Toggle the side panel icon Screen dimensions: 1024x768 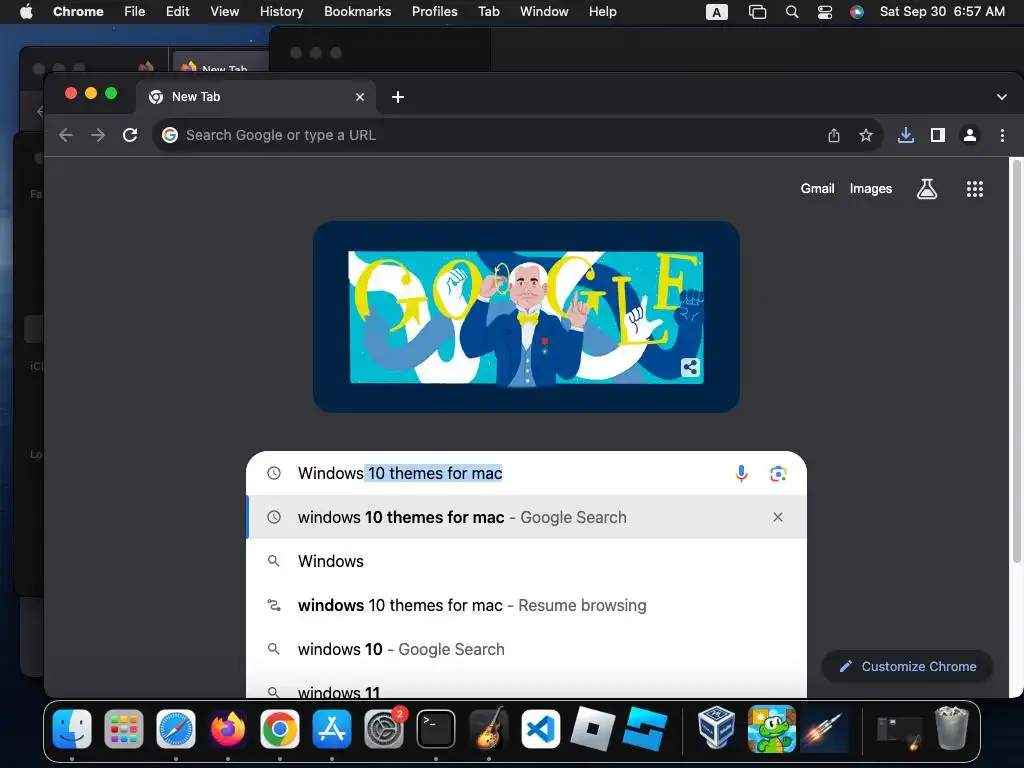[x=938, y=135]
